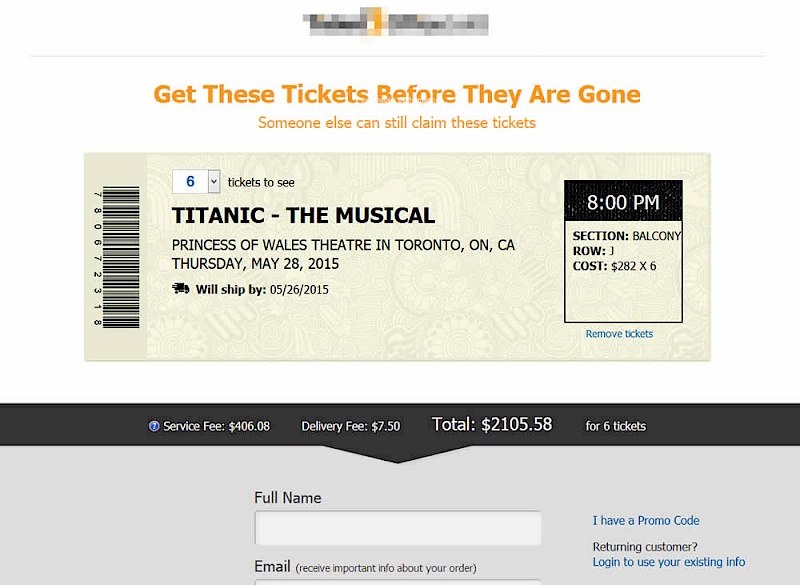Click the Princess of Wales Theatre venue line

[343, 245]
